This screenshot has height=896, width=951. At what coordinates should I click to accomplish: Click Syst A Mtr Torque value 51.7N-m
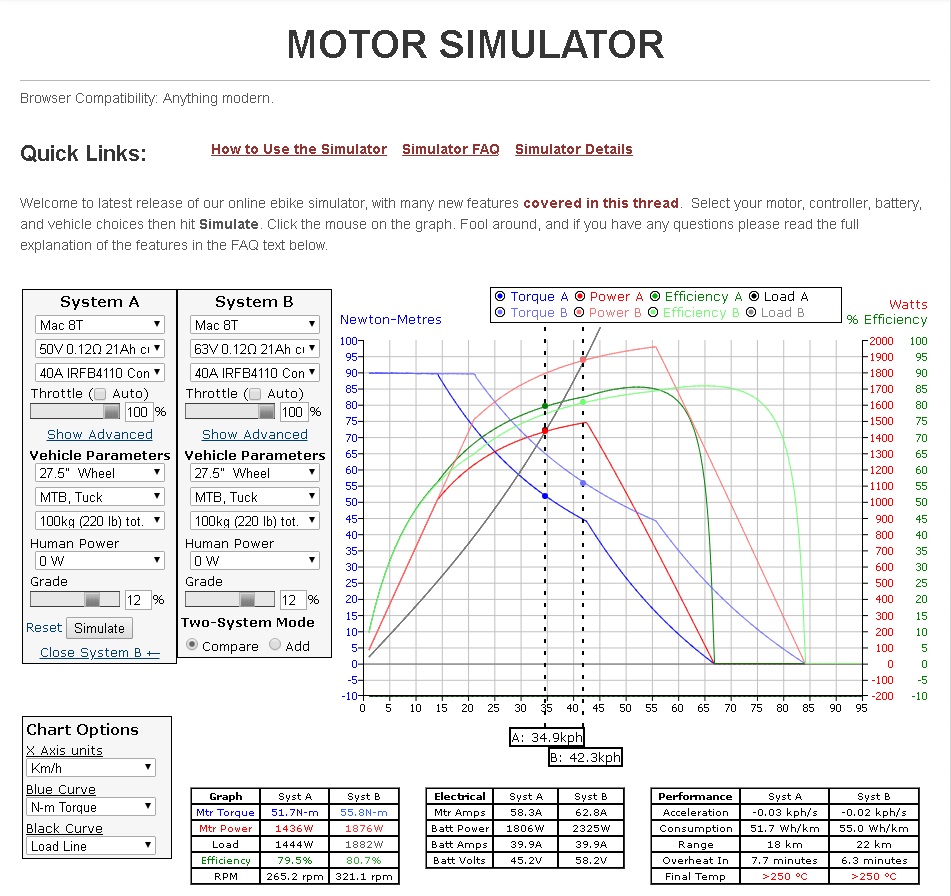coord(295,813)
